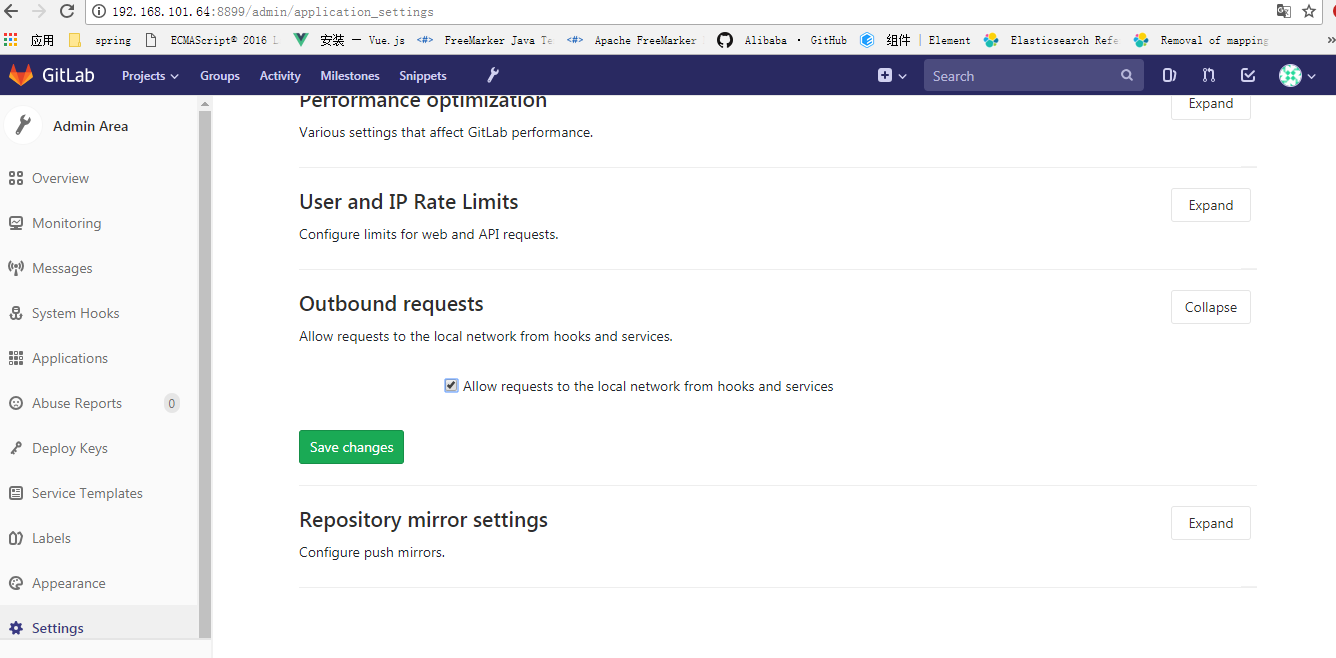
Task: Expand User and IP Rate Limits section
Action: coord(1210,205)
